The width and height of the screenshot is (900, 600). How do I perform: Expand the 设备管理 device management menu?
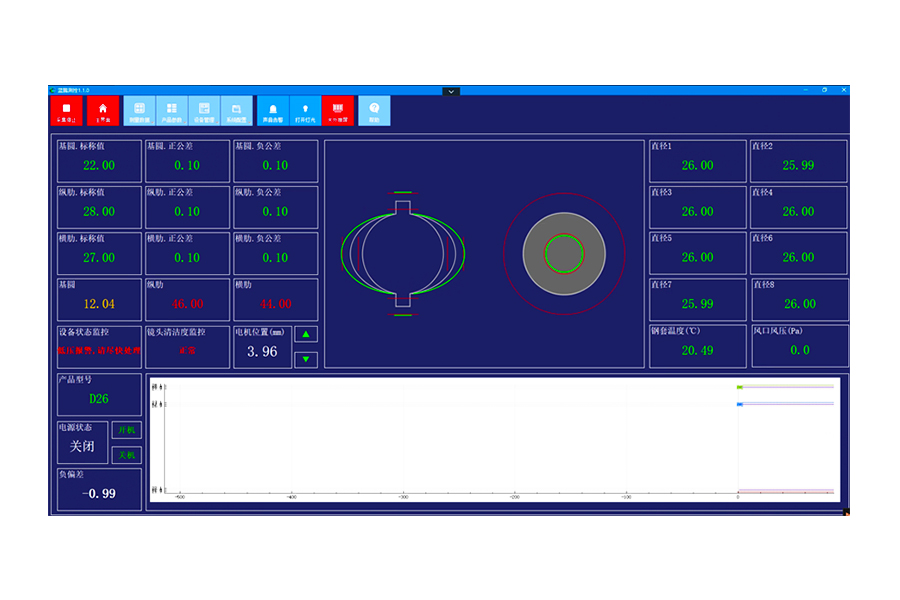(x=204, y=111)
